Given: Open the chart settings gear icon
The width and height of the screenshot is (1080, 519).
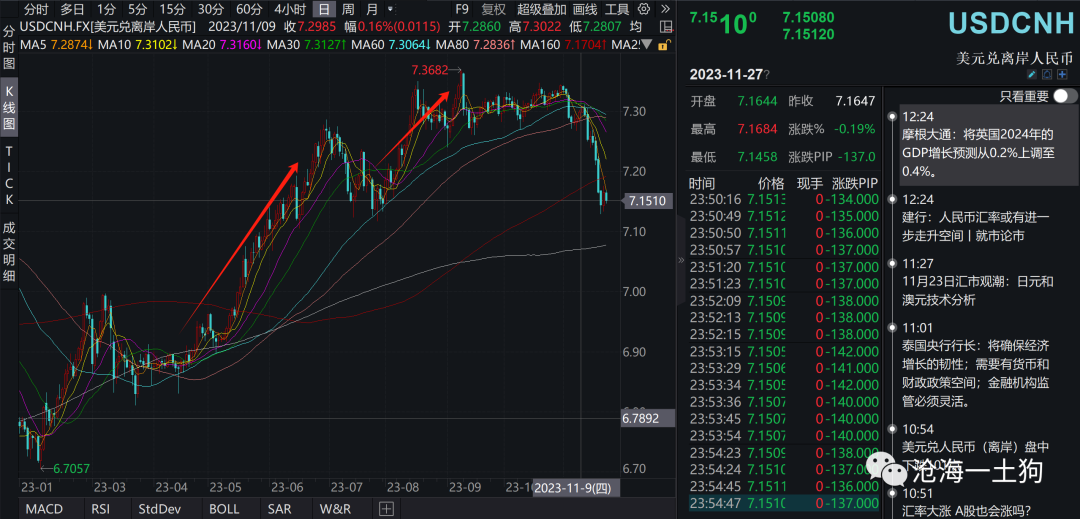Looking at the screenshot, I should coord(644,9).
